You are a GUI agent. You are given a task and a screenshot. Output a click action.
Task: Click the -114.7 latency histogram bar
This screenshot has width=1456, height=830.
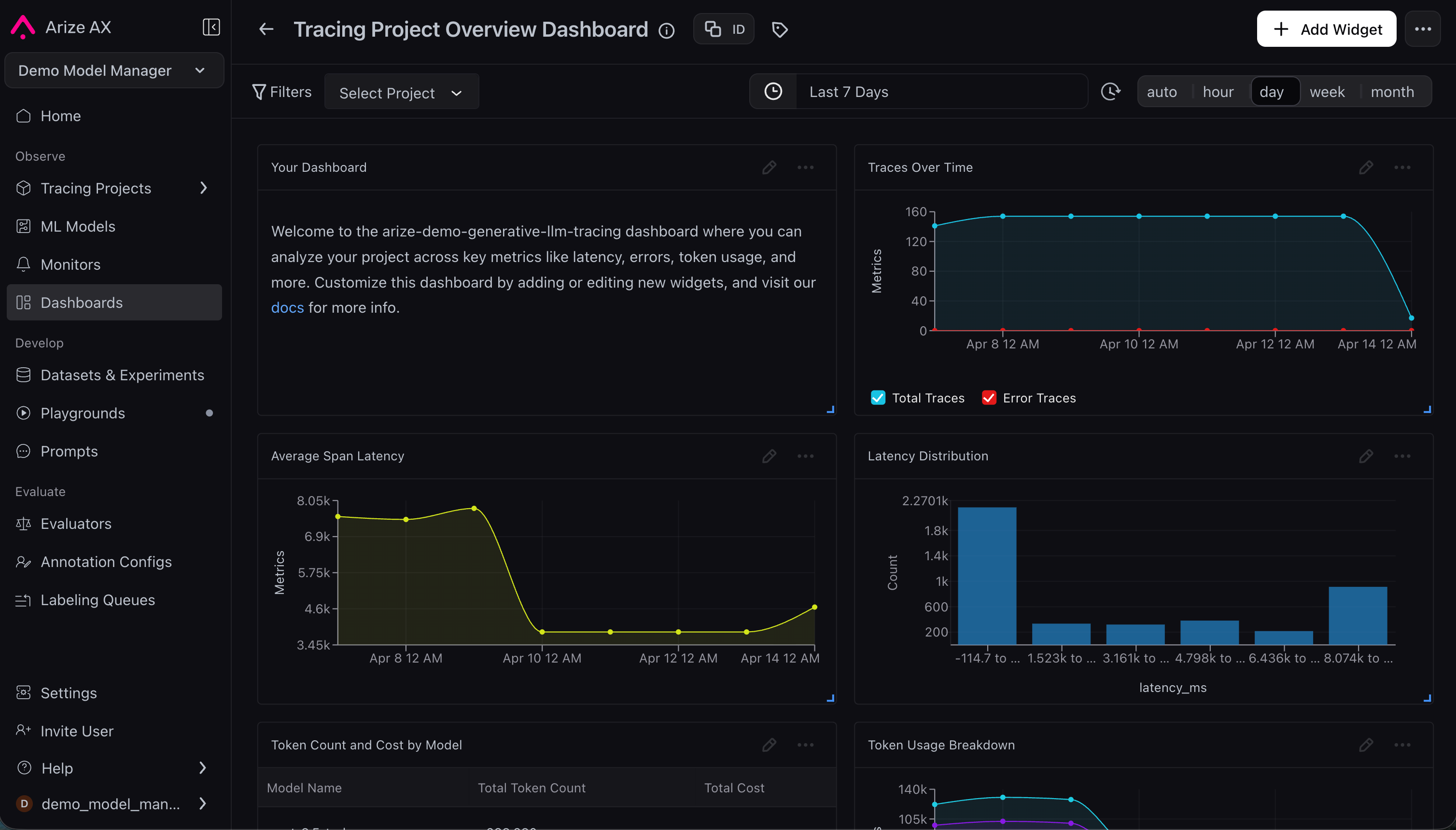point(987,576)
